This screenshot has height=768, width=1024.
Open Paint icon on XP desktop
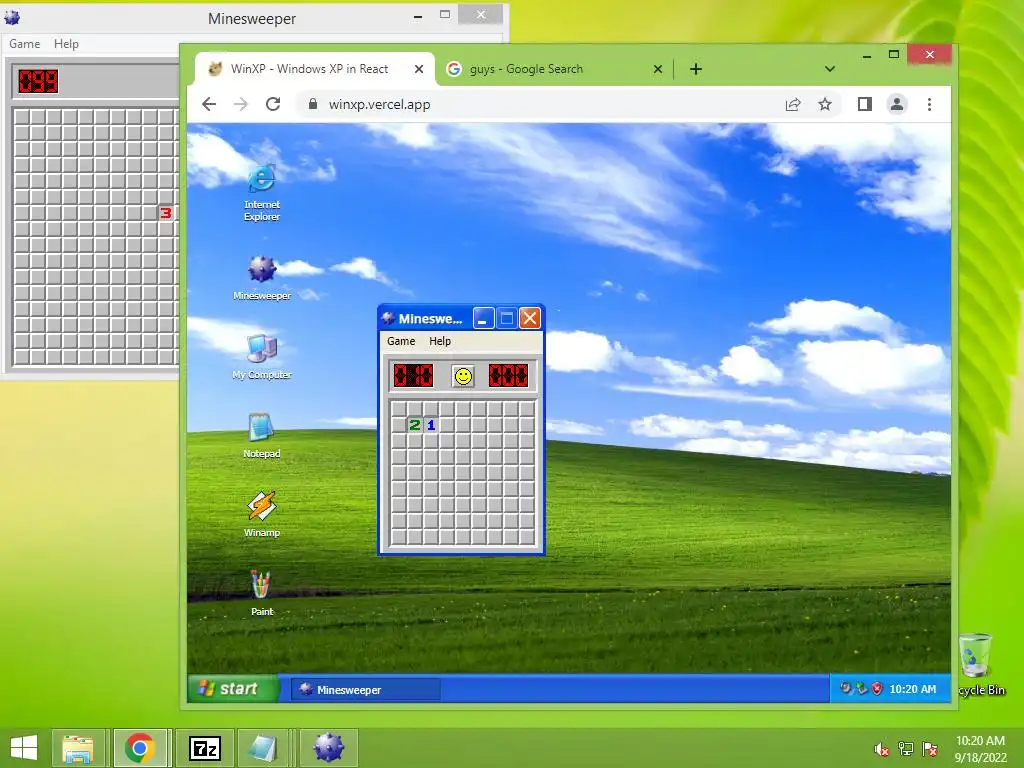[262, 593]
